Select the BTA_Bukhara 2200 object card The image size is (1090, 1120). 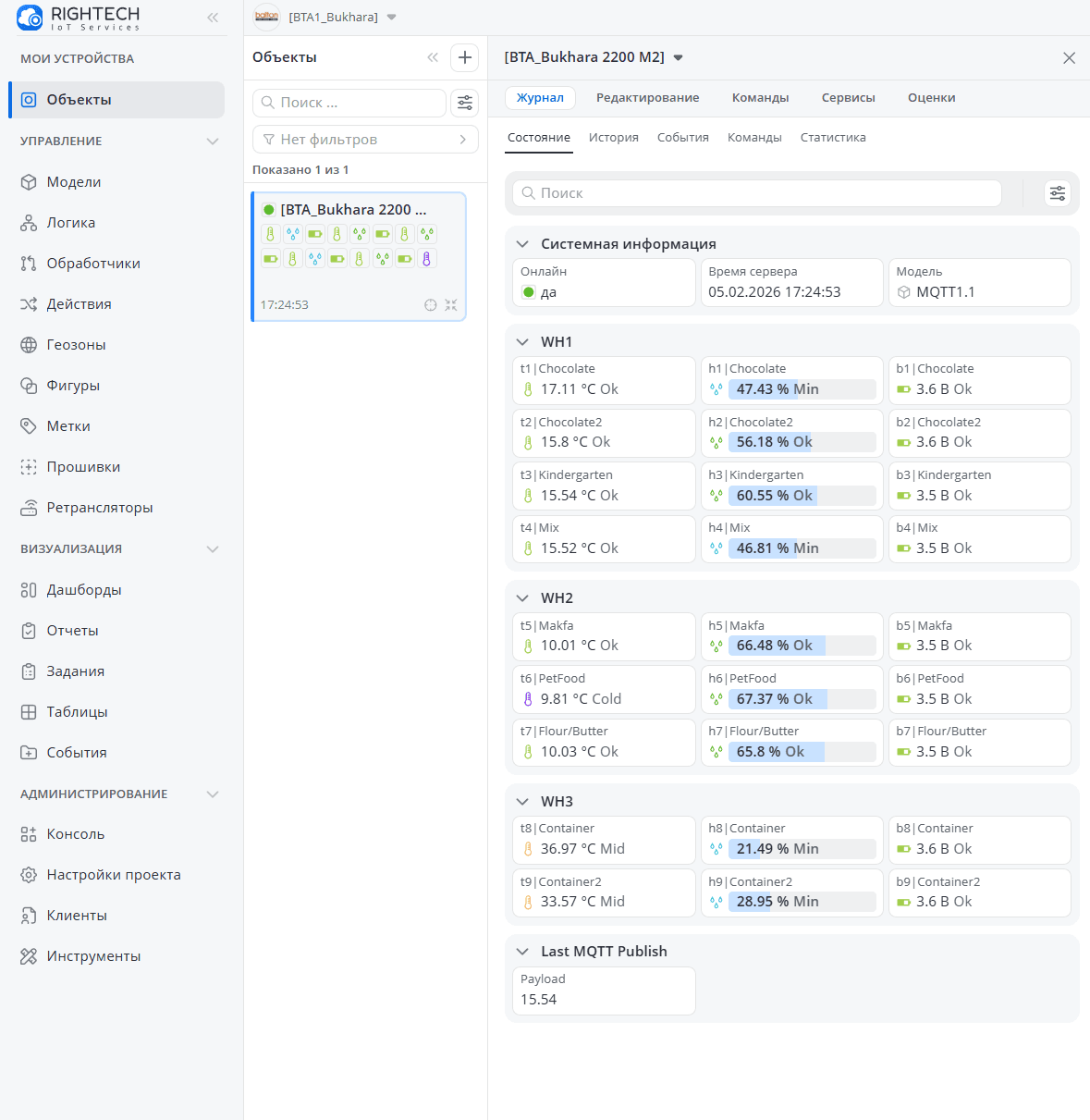pyautogui.click(x=359, y=257)
